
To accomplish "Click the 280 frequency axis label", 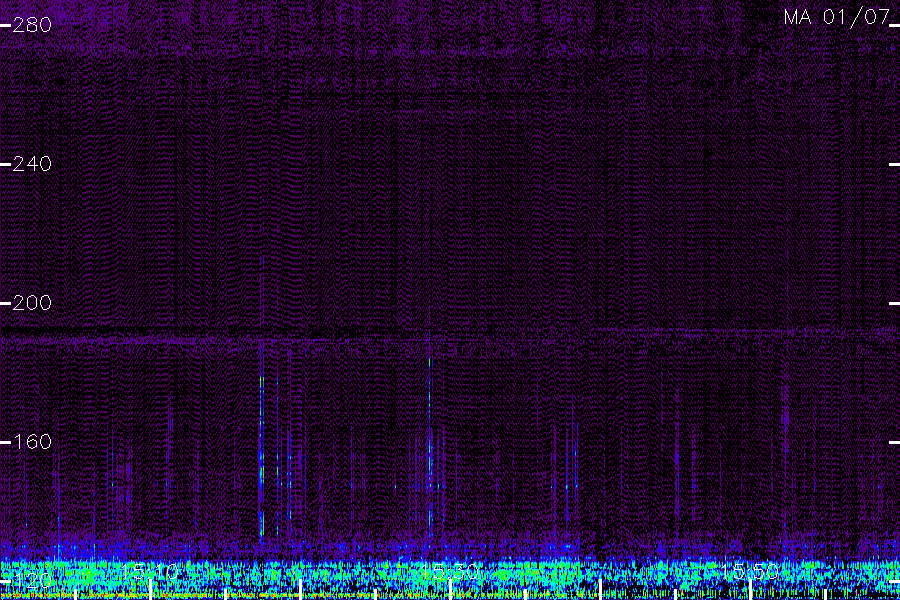I will click(32, 25).
